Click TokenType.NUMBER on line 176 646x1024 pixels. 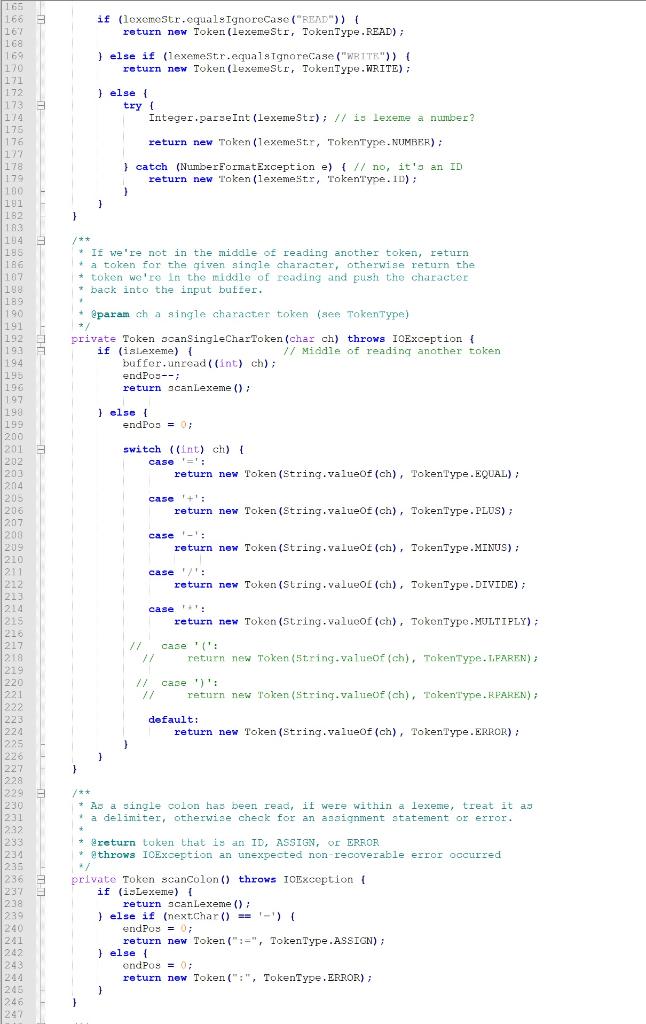tap(381, 142)
